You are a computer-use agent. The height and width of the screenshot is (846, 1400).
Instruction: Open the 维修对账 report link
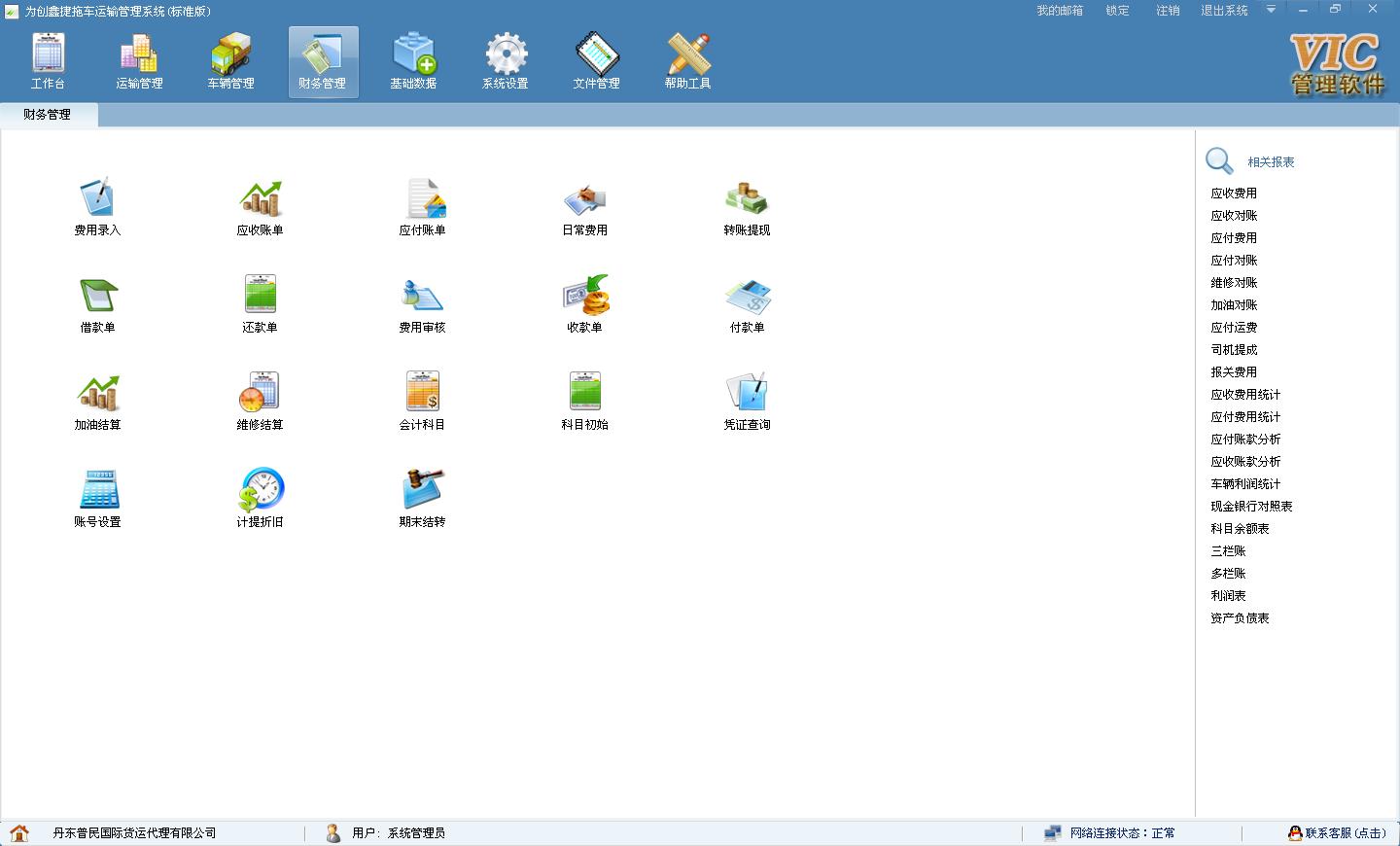tap(1234, 283)
